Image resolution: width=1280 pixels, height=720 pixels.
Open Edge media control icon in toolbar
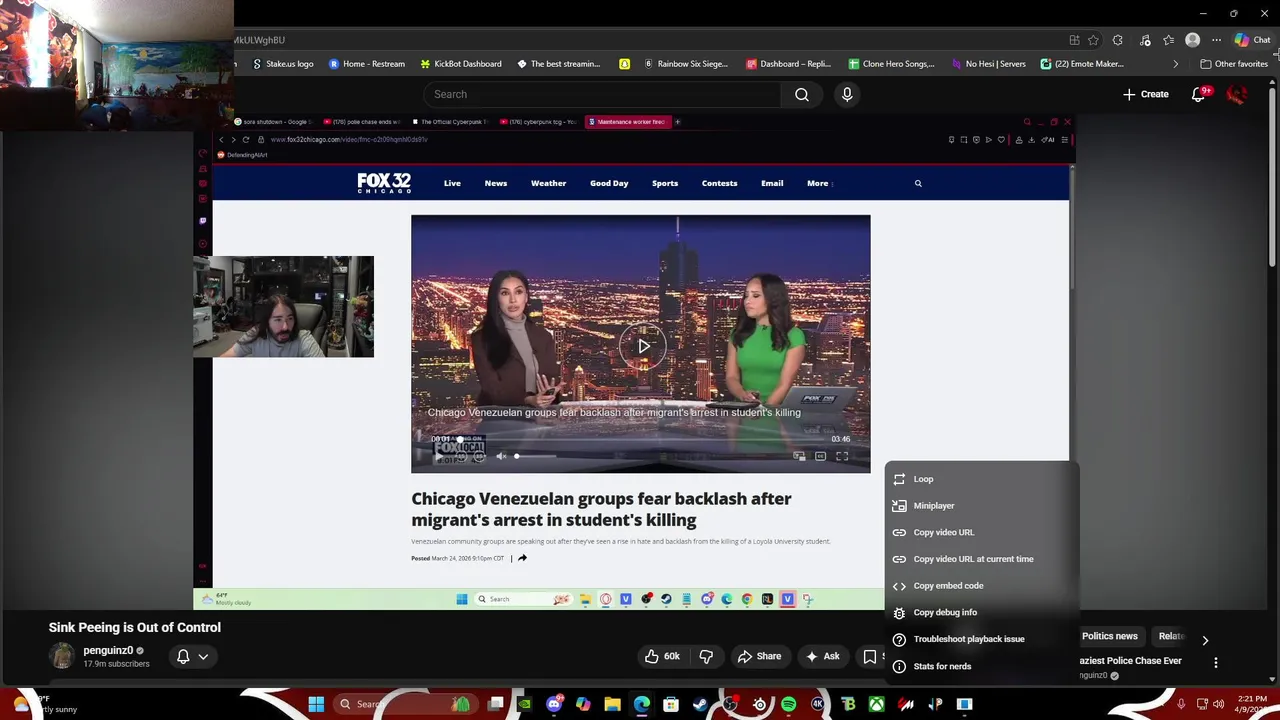pos(1143,40)
